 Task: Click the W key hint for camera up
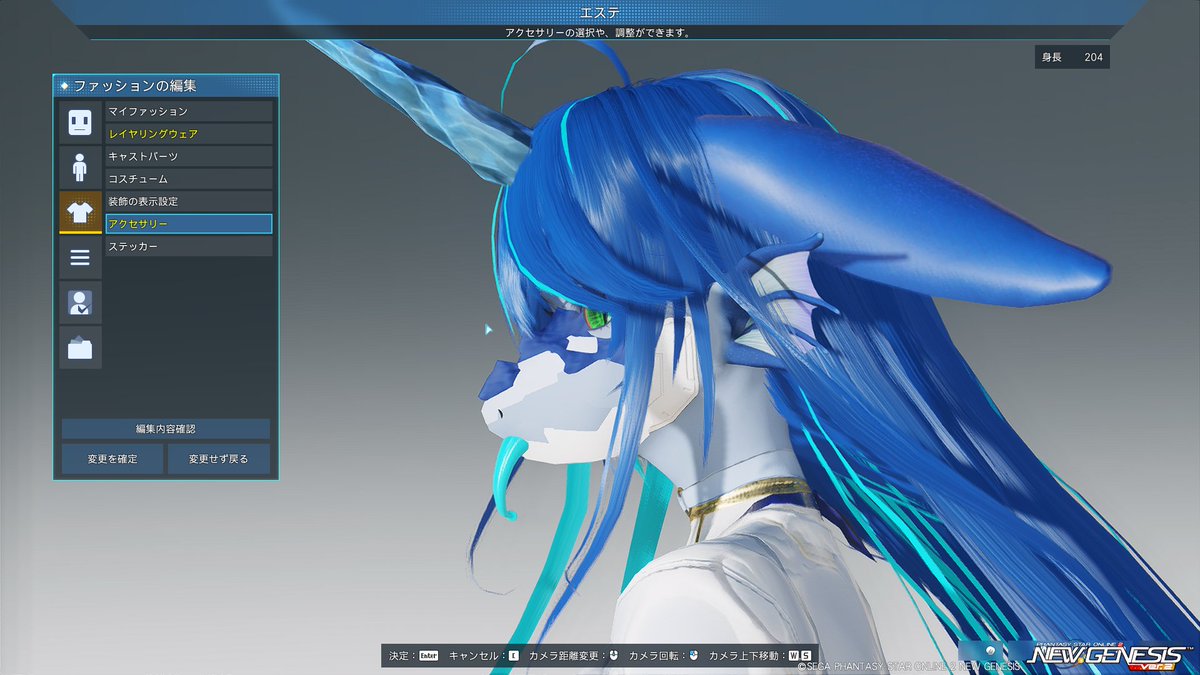point(794,656)
